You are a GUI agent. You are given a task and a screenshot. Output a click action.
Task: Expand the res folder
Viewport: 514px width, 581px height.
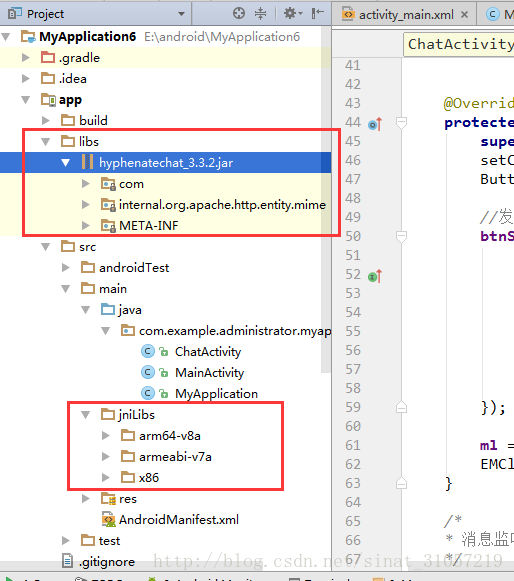[x=86, y=499]
